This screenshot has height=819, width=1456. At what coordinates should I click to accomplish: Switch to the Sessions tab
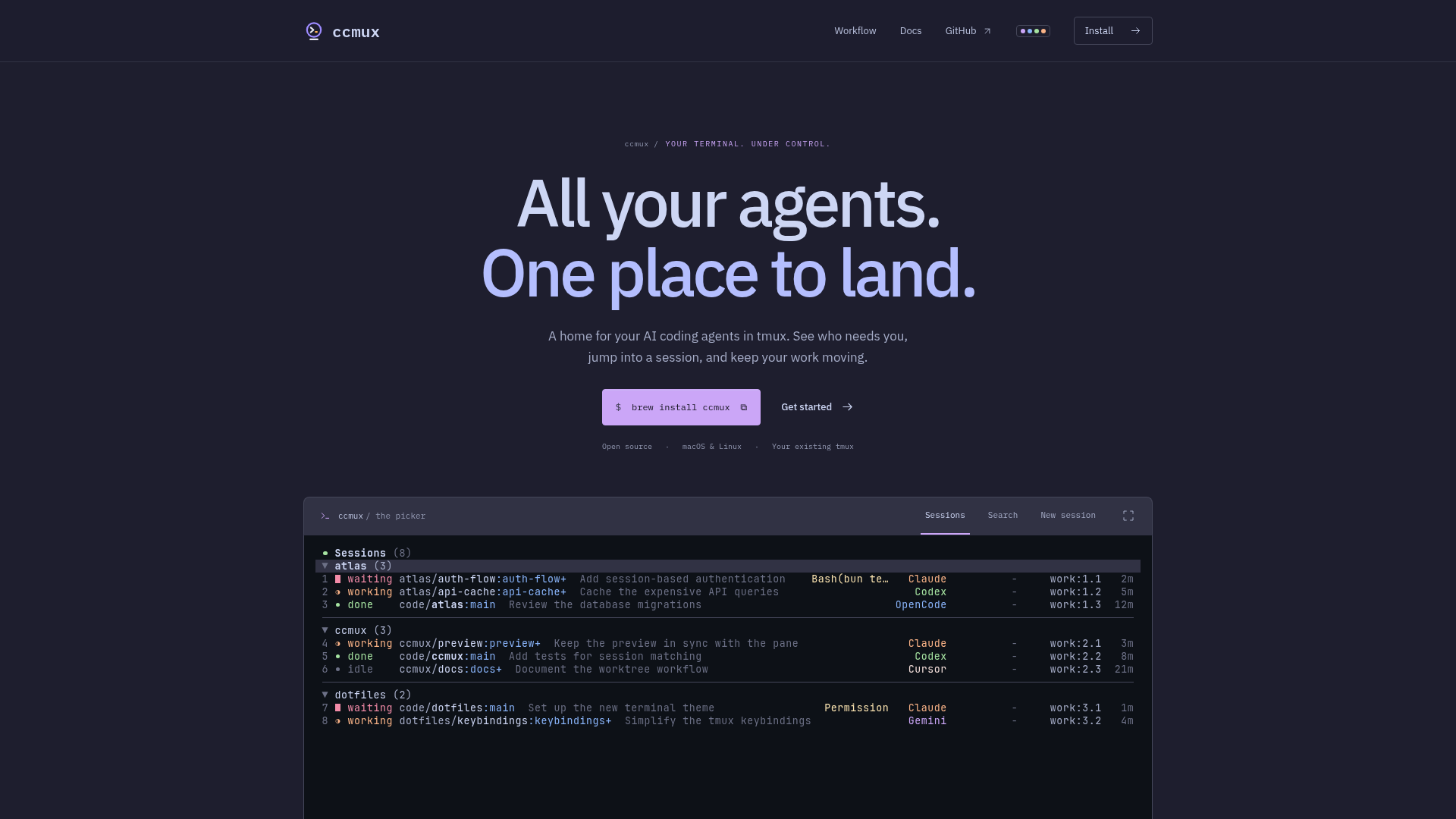945,516
